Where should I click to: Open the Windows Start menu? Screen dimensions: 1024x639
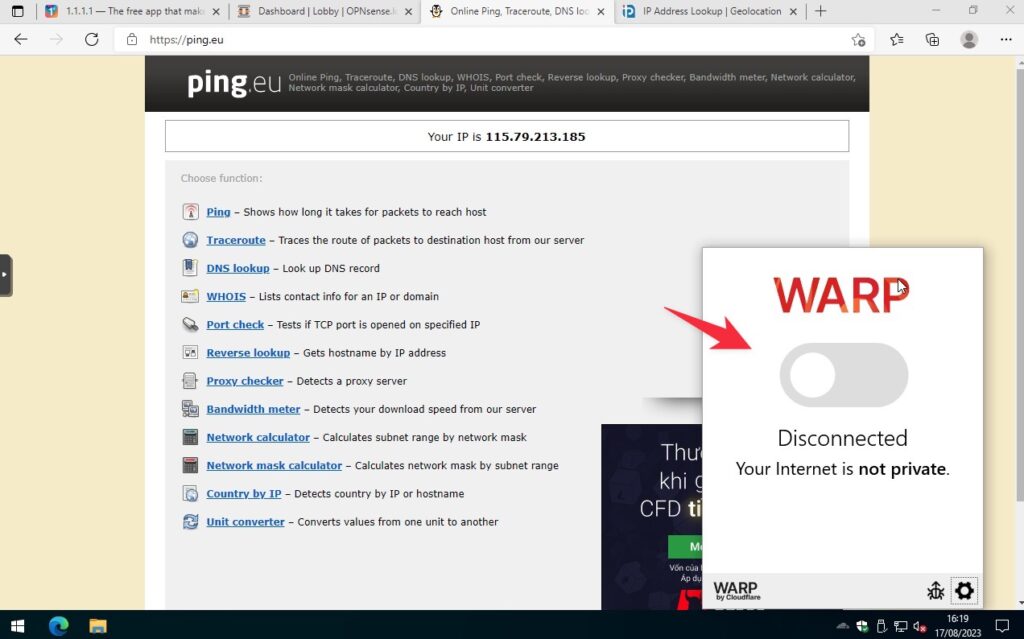(x=18, y=626)
